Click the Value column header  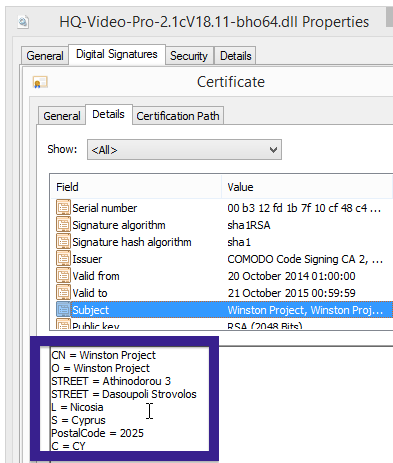(x=307, y=187)
